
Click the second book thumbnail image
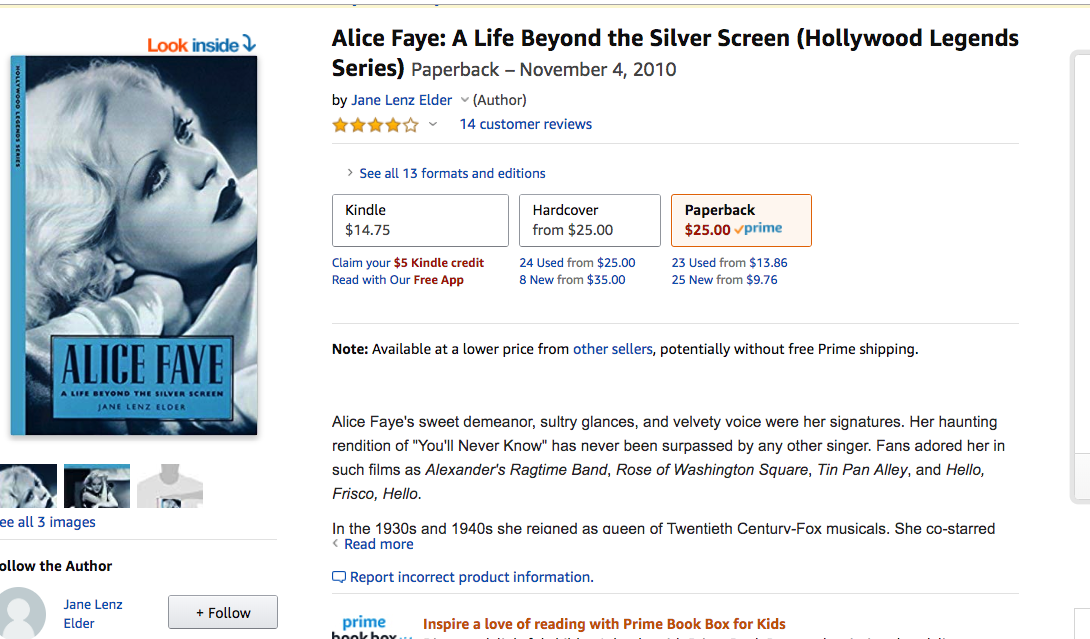pyautogui.click(x=97, y=485)
